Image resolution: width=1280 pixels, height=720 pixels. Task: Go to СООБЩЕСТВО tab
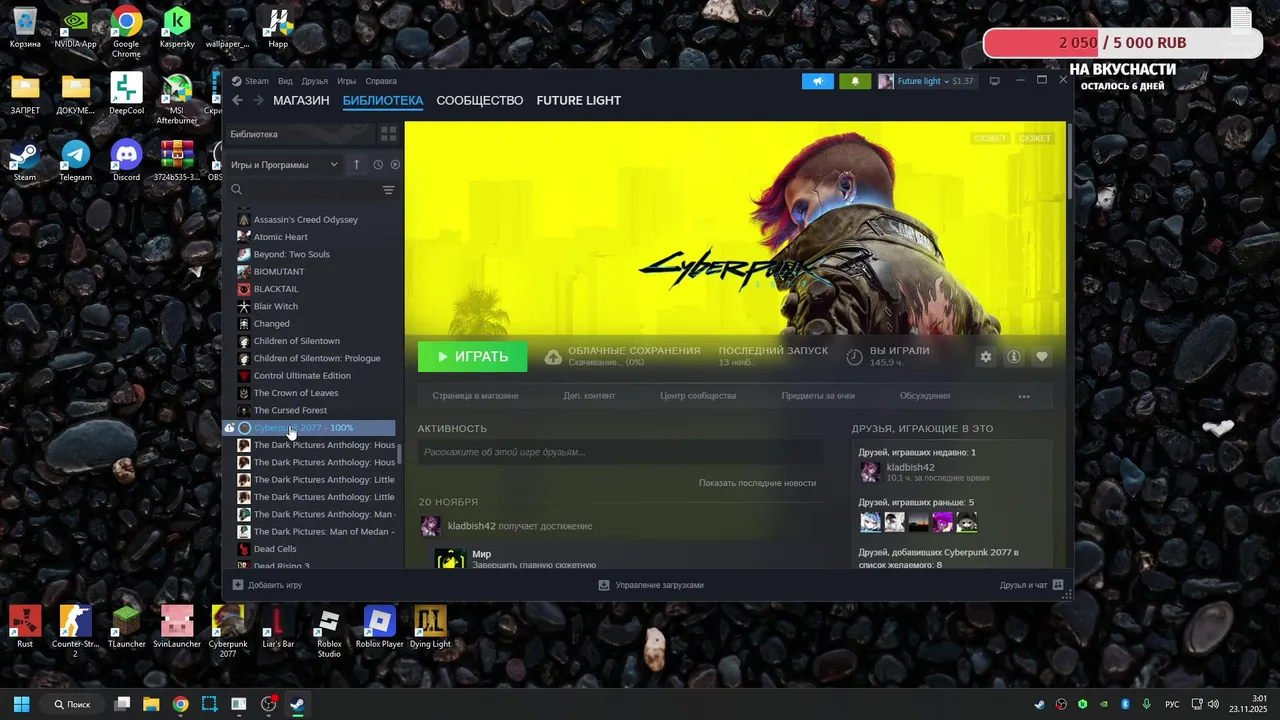[x=480, y=100]
